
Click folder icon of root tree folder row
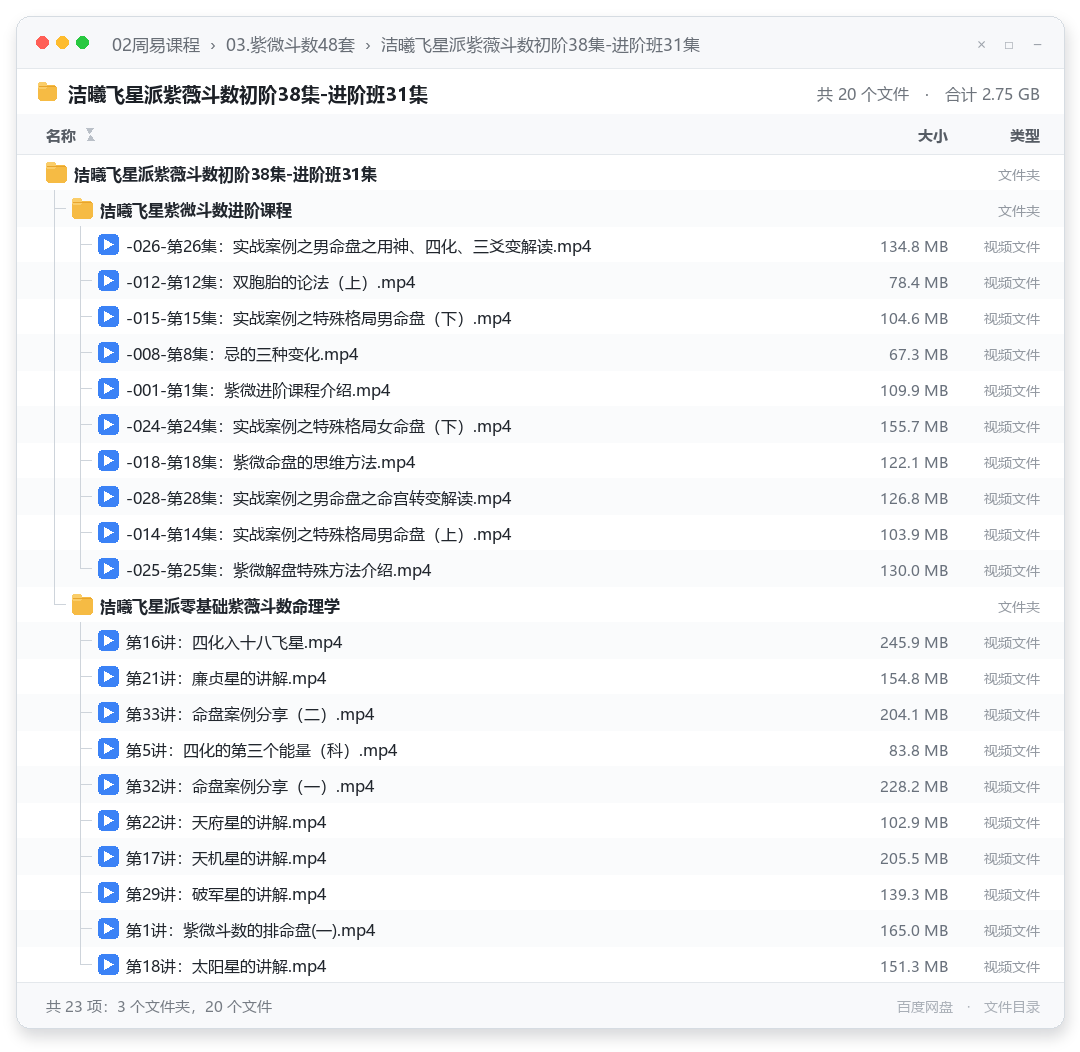[56, 174]
